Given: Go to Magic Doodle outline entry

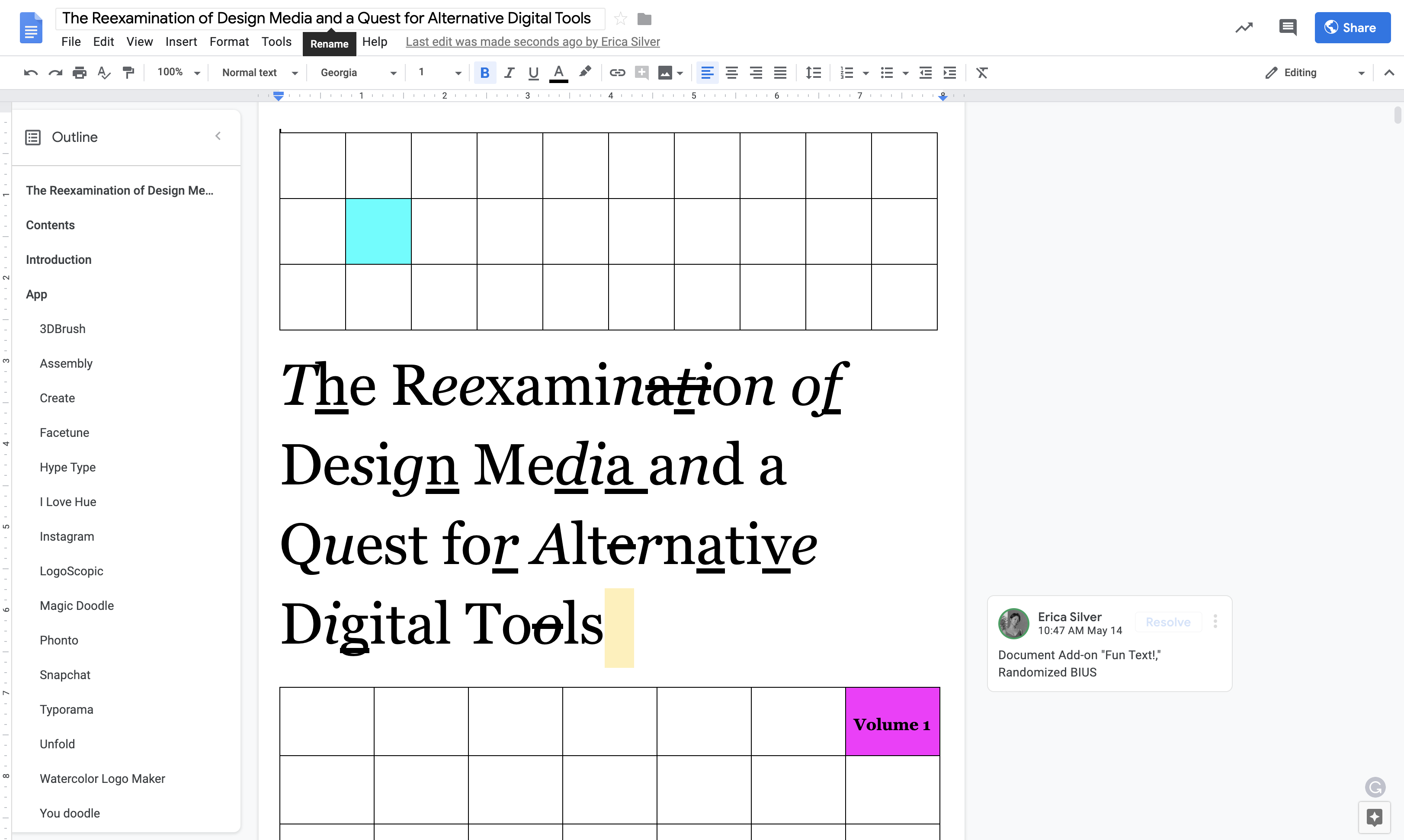Looking at the screenshot, I should 77,606.
